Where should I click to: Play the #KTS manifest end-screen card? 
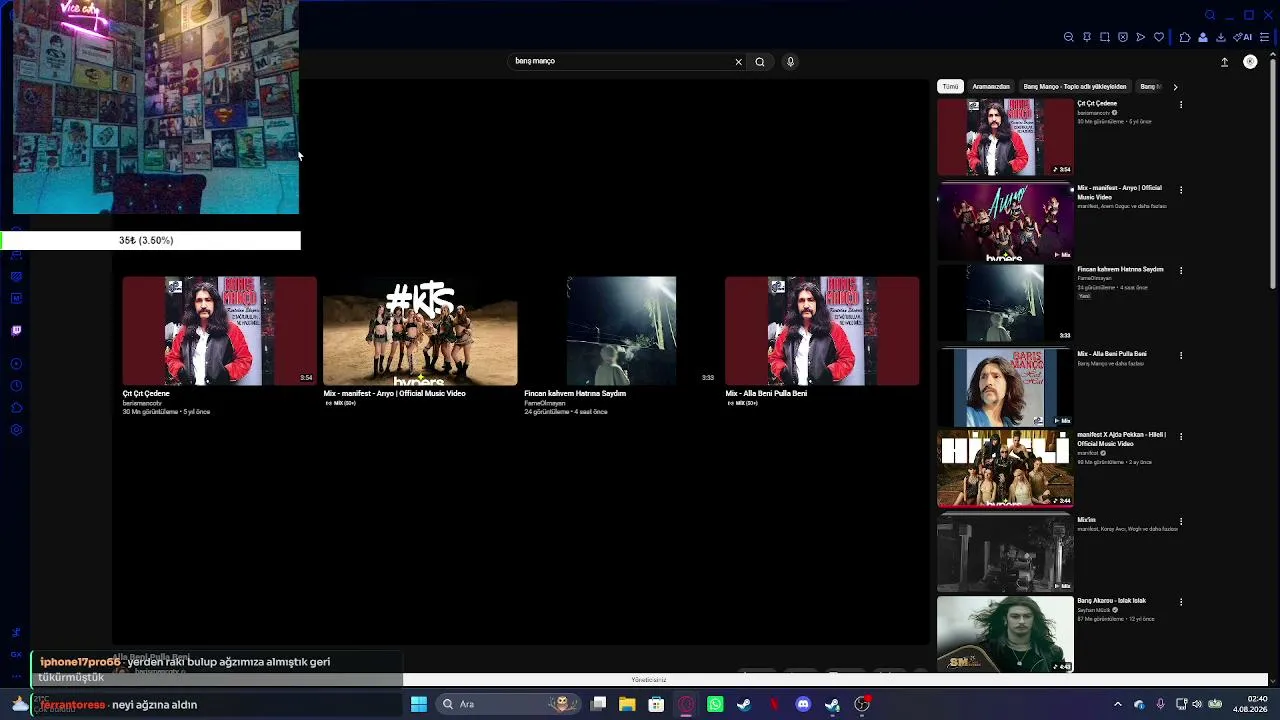tap(420, 331)
